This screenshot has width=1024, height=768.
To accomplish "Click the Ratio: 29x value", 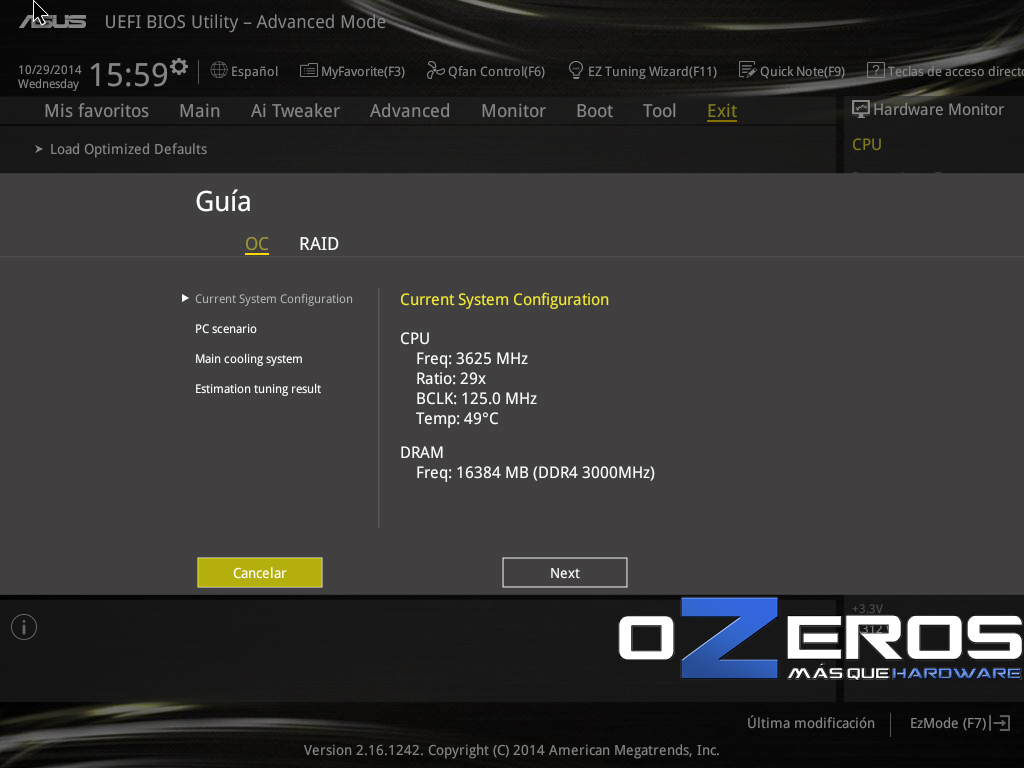I will point(451,378).
